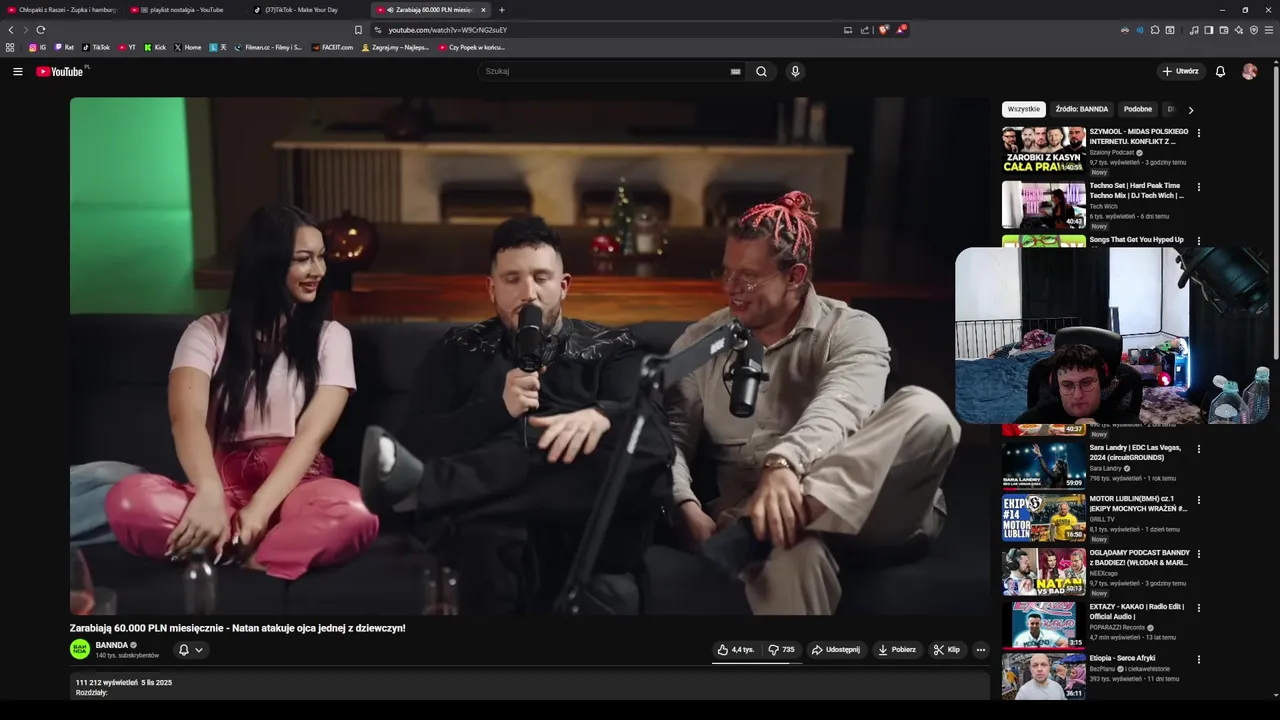The width and height of the screenshot is (1280, 720).
Task: Switch to playlist nostalgia YouTube tab
Action: click(x=185, y=10)
